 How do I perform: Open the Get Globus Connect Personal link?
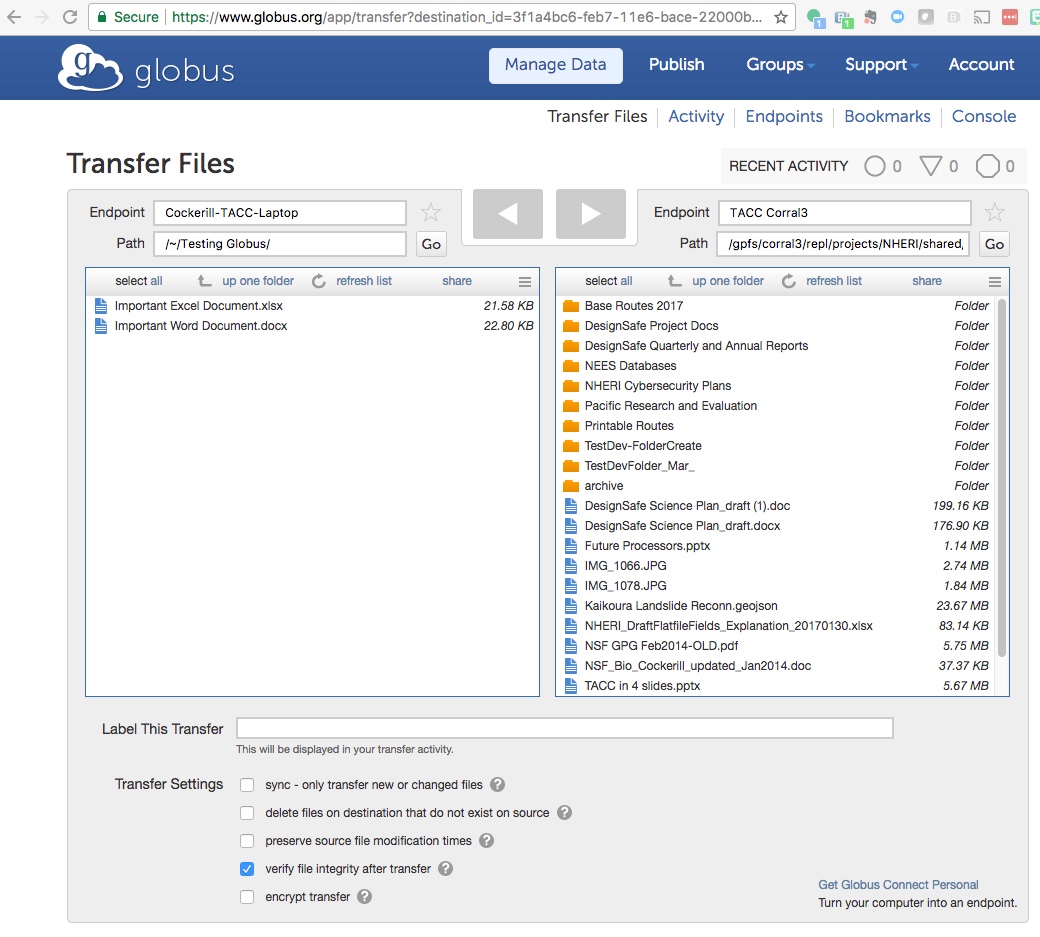(x=898, y=885)
